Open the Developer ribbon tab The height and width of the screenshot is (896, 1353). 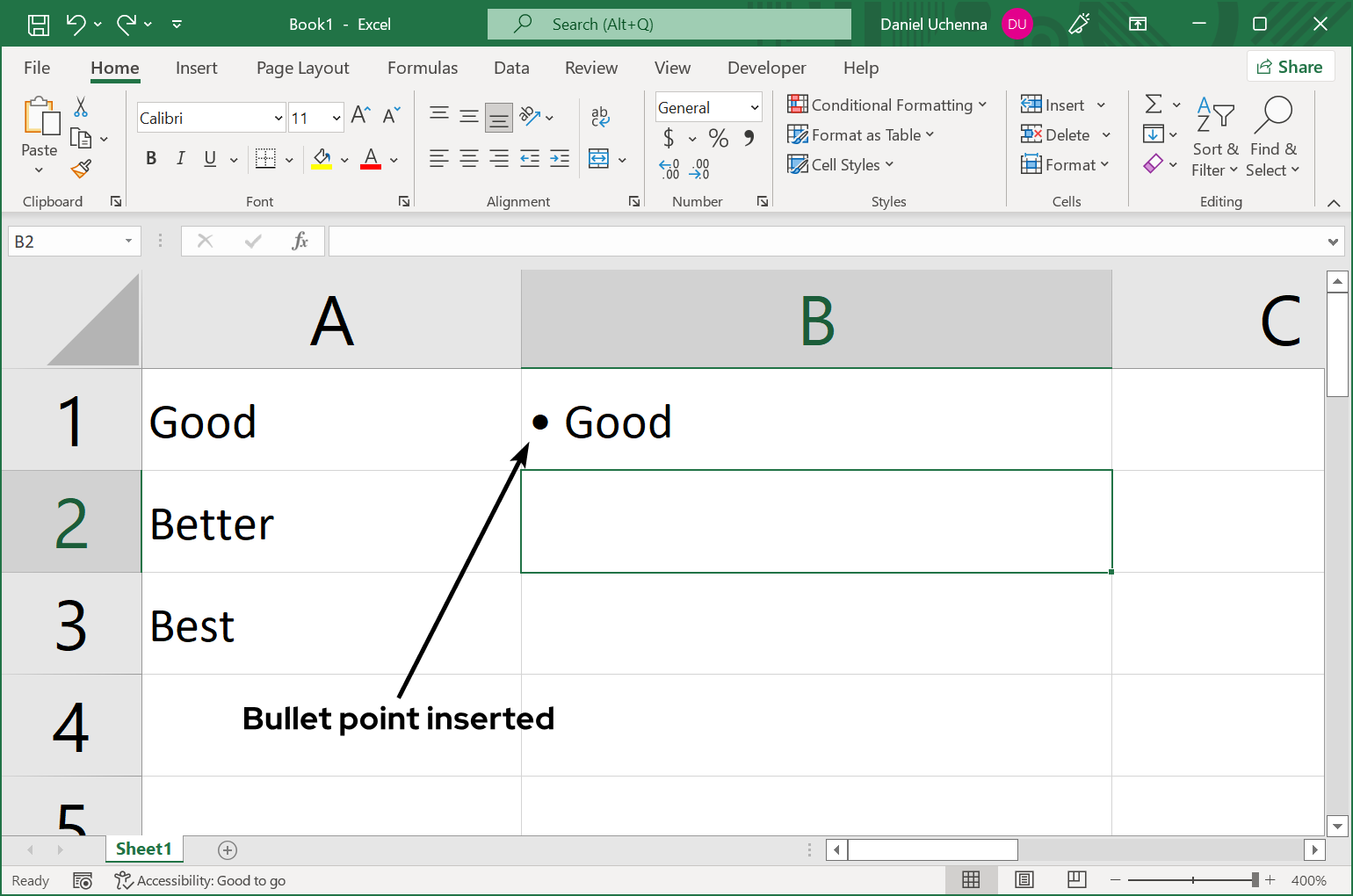(x=766, y=68)
